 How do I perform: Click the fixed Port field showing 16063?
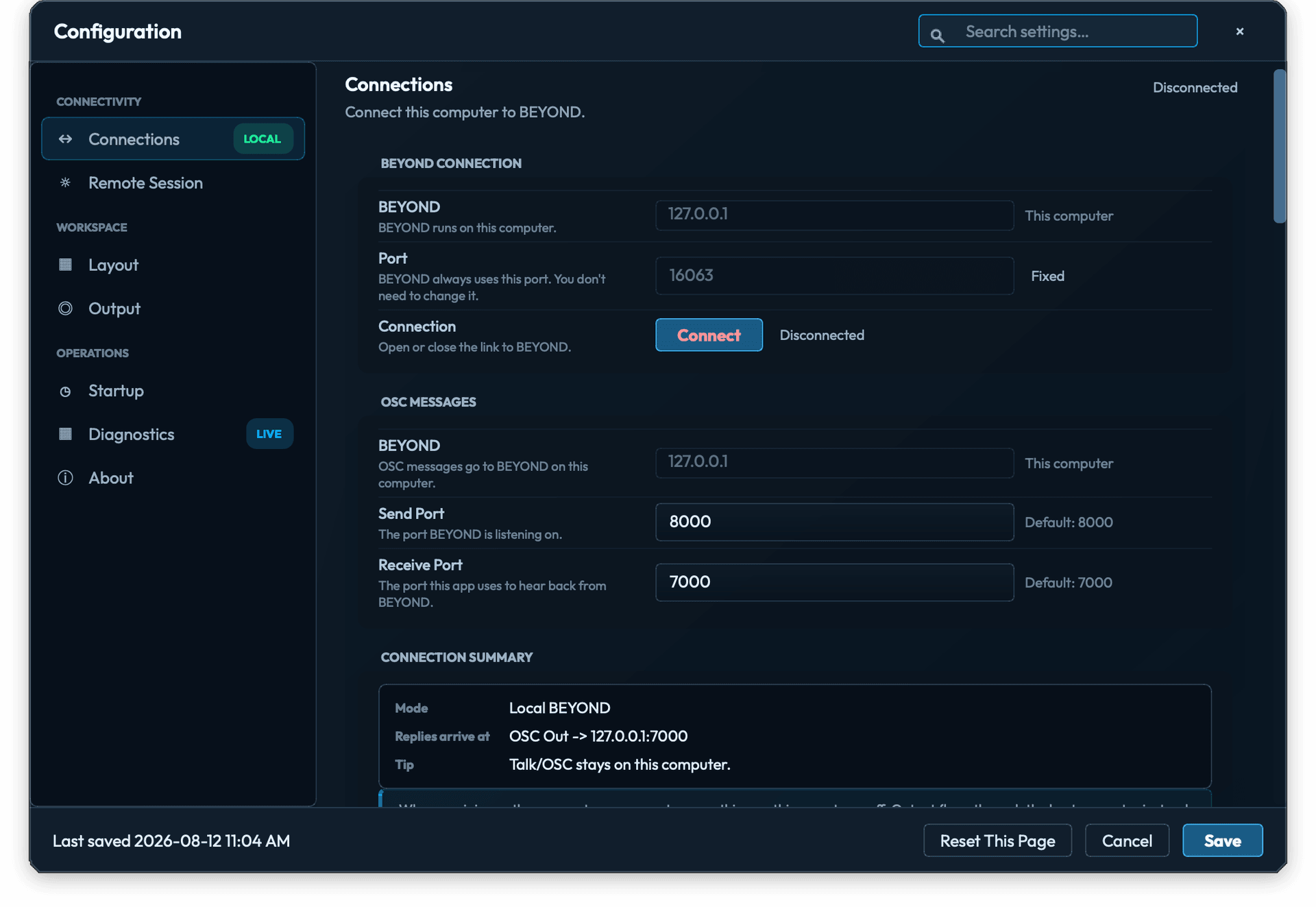coord(834,276)
